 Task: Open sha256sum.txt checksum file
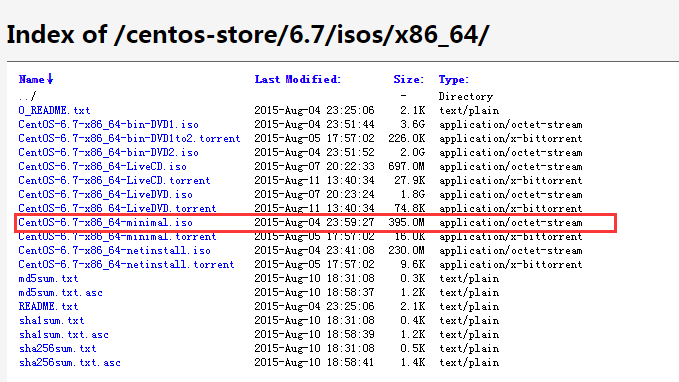pyautogui.click(x=58, y=349)
